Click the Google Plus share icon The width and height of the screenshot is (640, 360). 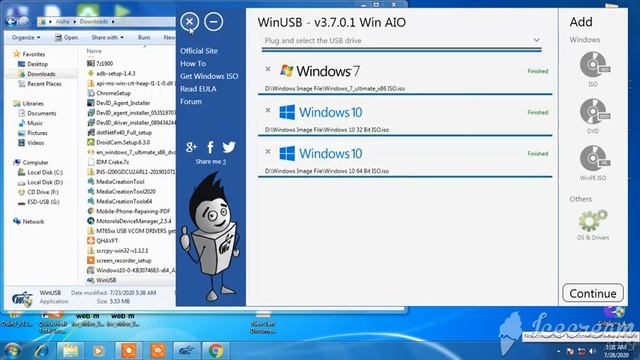pos(191,147)
